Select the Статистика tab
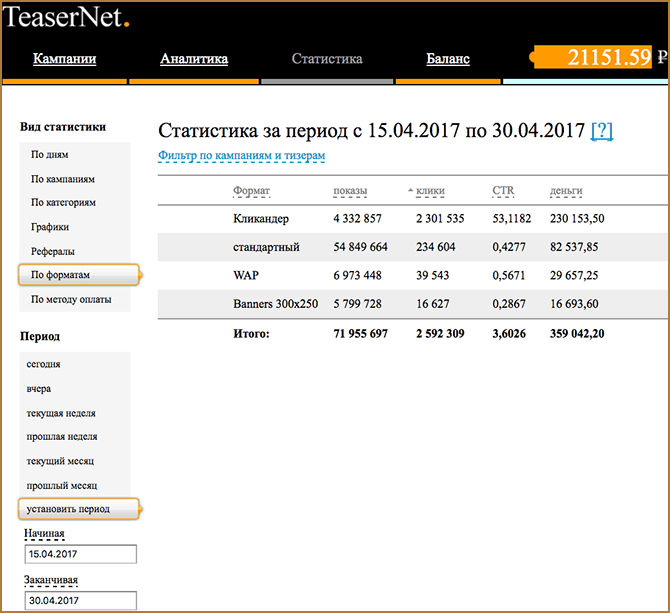Image resolution: width=670 pixels, height=613 pixels. (x=327, y=59)
